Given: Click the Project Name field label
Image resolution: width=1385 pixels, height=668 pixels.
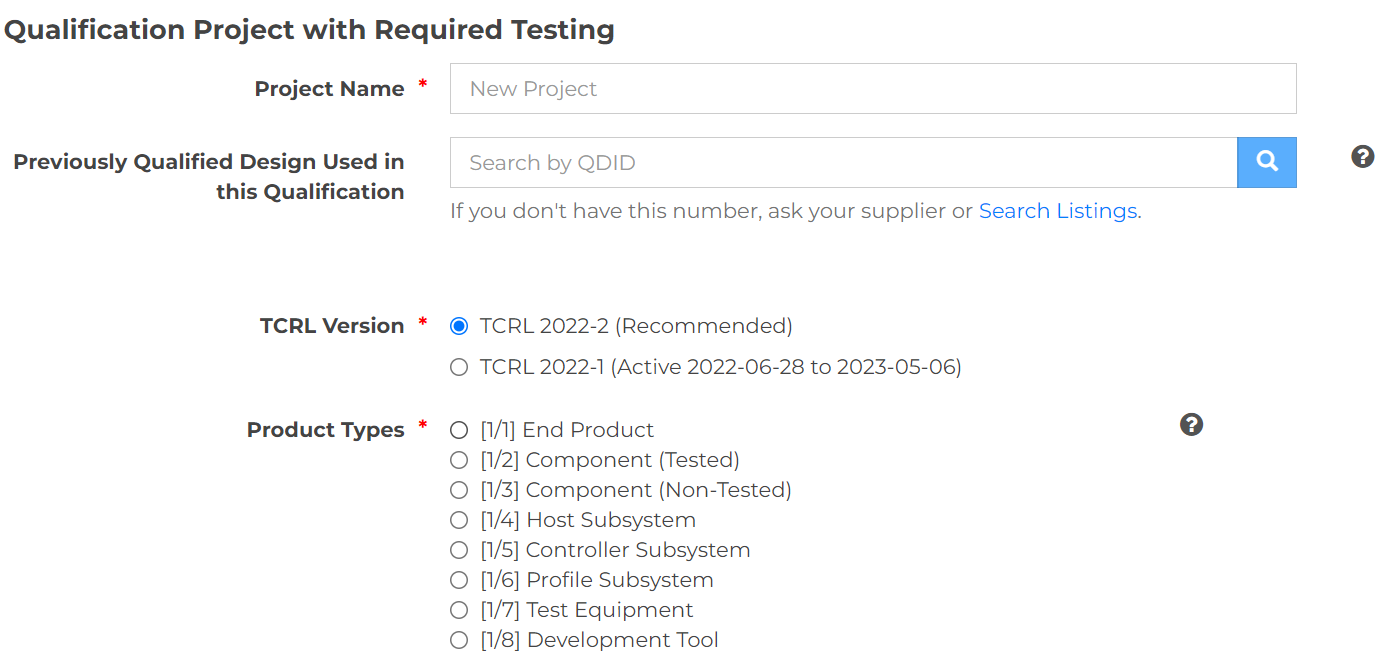Looking at the screenshot, I should [x=329, y=89].
